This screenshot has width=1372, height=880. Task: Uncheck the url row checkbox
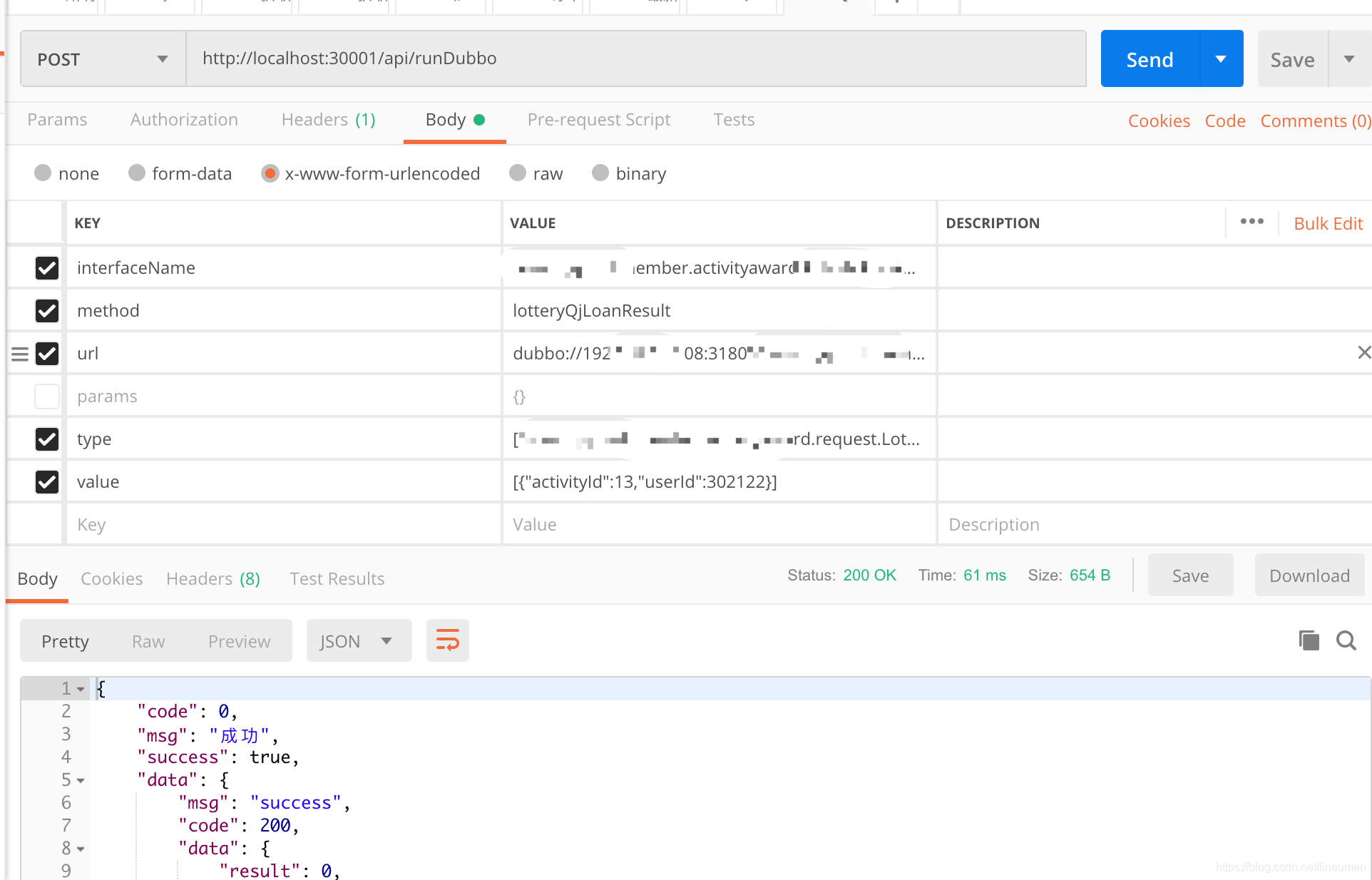pyautogui.click(x=47, y=354)
